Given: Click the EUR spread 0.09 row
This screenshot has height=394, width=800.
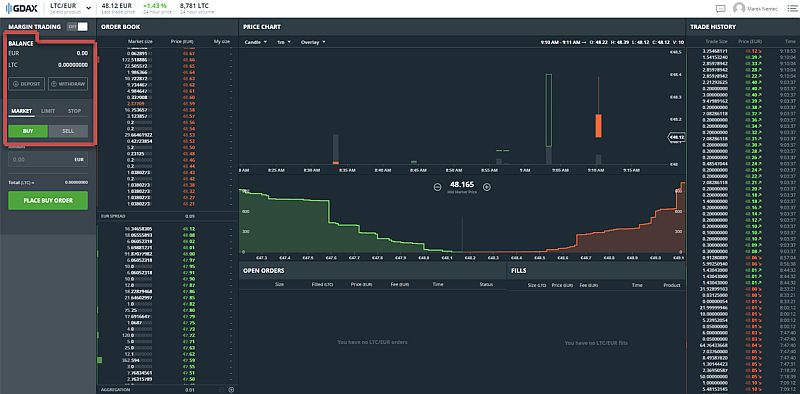Looking at the screenshot, I should click(x=167, y=216).
